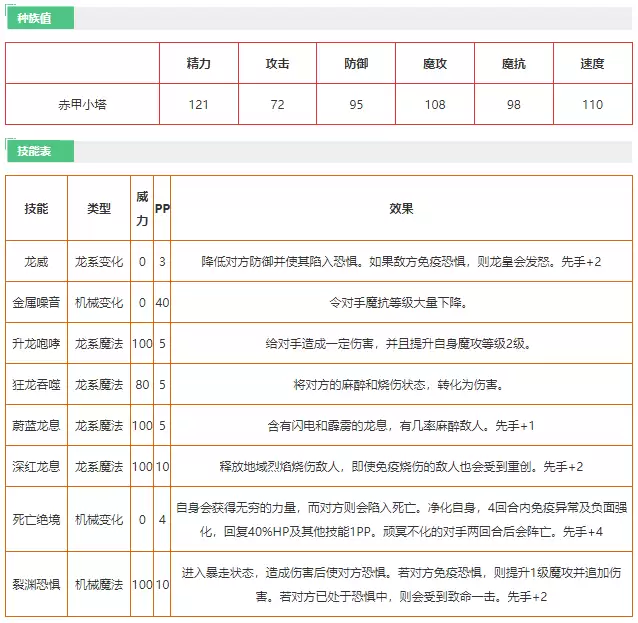This screenshot has height=623, width=638.
Task: Select the 龙威 skill name cell
Action: tap(37, 260)
